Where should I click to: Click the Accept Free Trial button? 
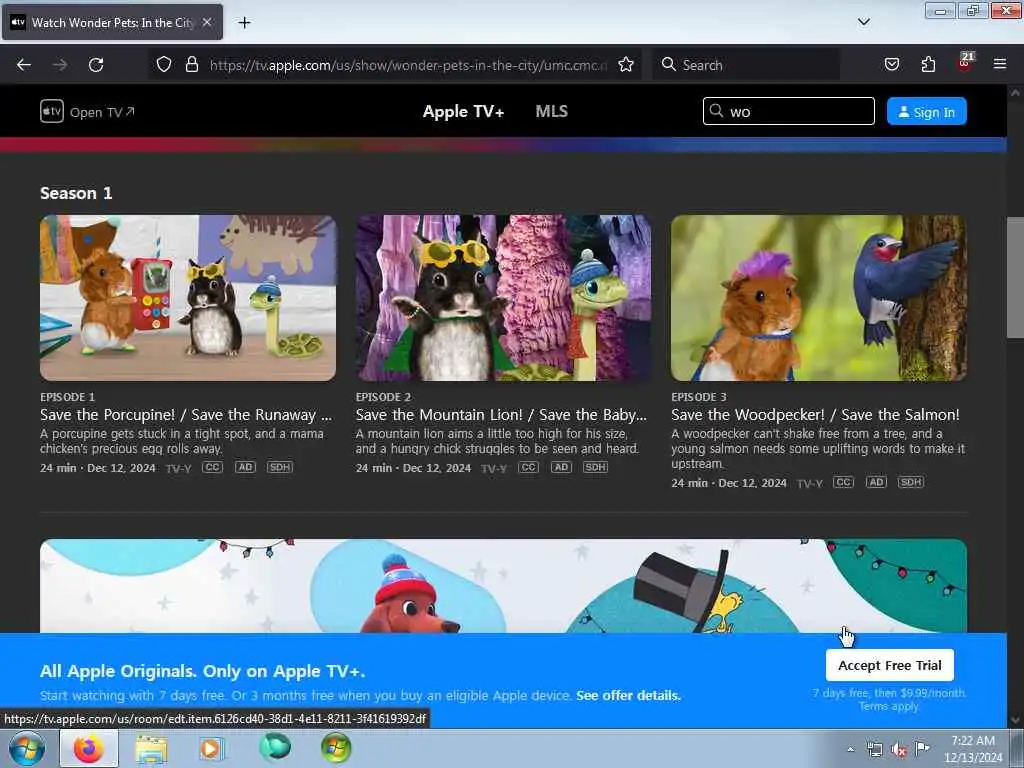[889, 665]
